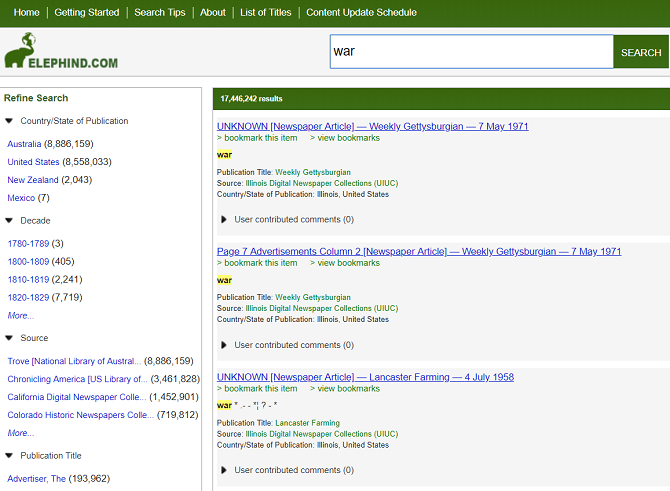Filter results by Mexico
The image size is (670, 491).
click(21, 198)
